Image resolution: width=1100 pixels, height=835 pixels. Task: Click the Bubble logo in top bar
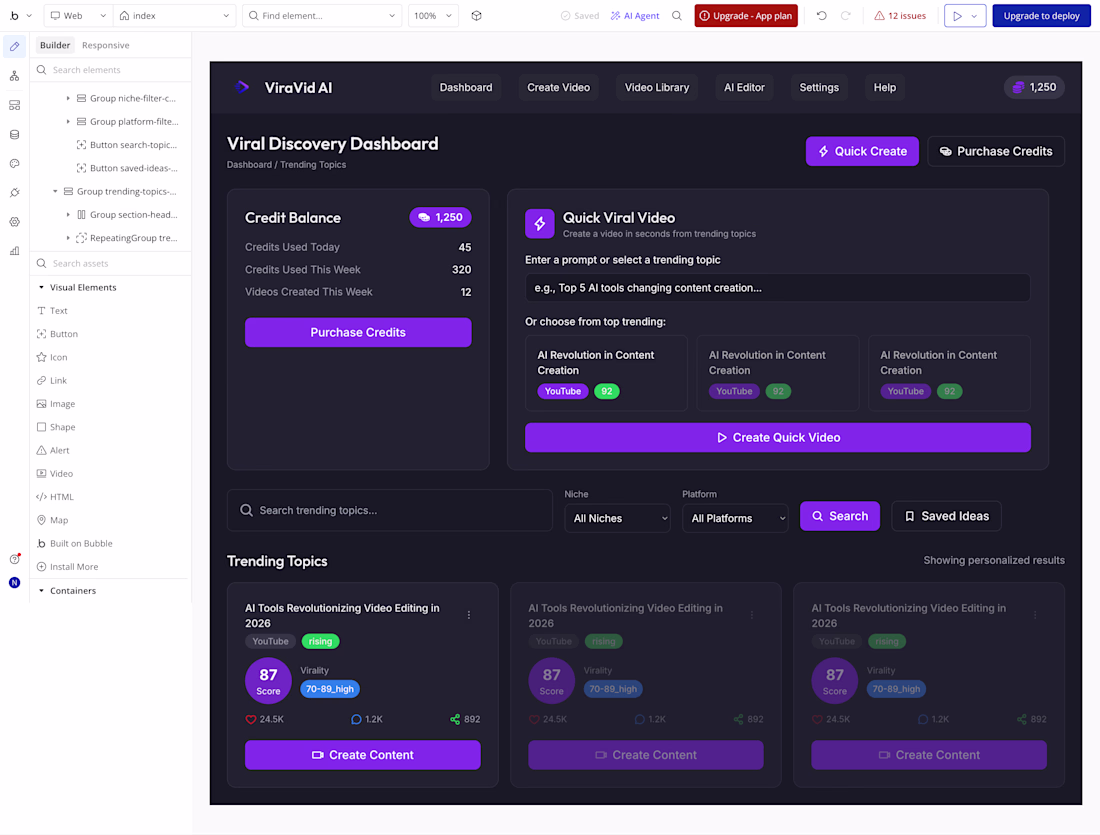14,15
